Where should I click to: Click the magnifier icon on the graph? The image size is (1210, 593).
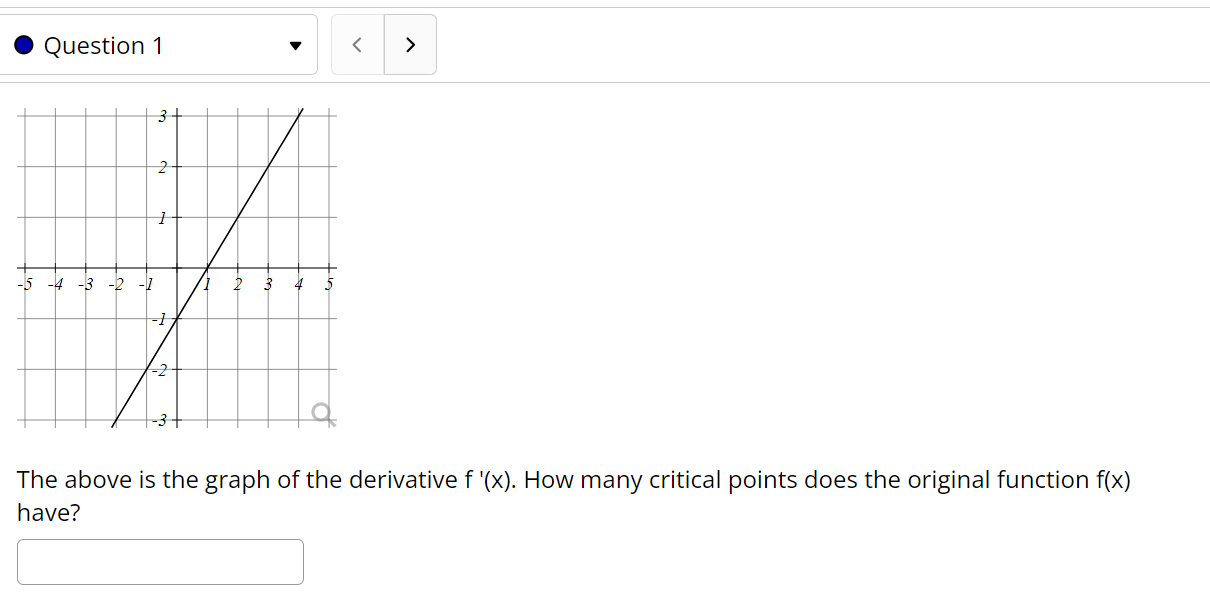322,413
